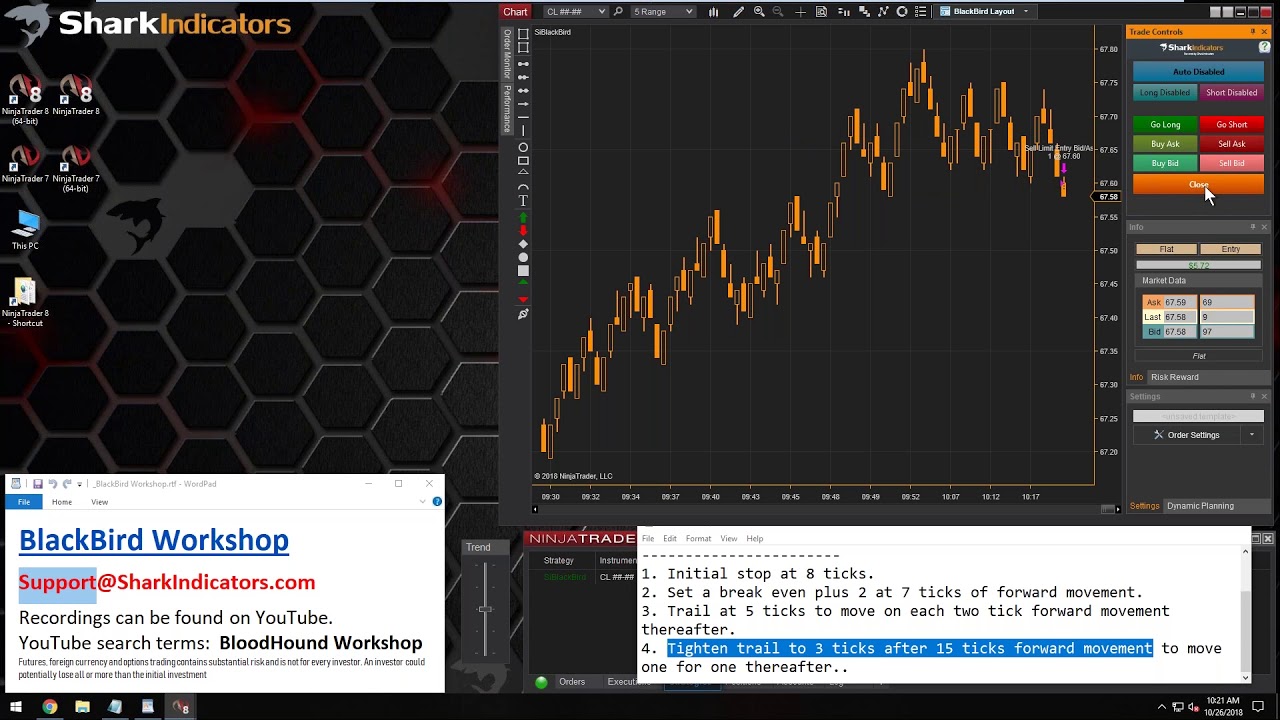
Task: Click the Order Settings wrench icon
Action: click(x=1159, y=435)
